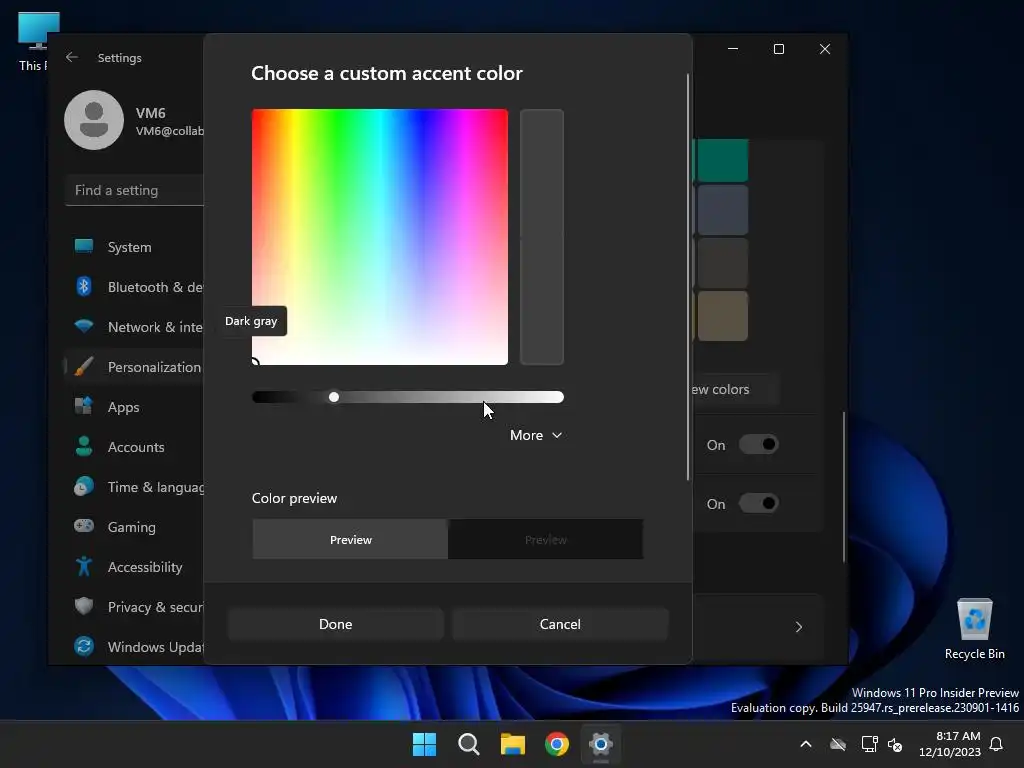Open the Recycle Bin desktop icon
The image size is (1024, 768).
click(974, 628)
